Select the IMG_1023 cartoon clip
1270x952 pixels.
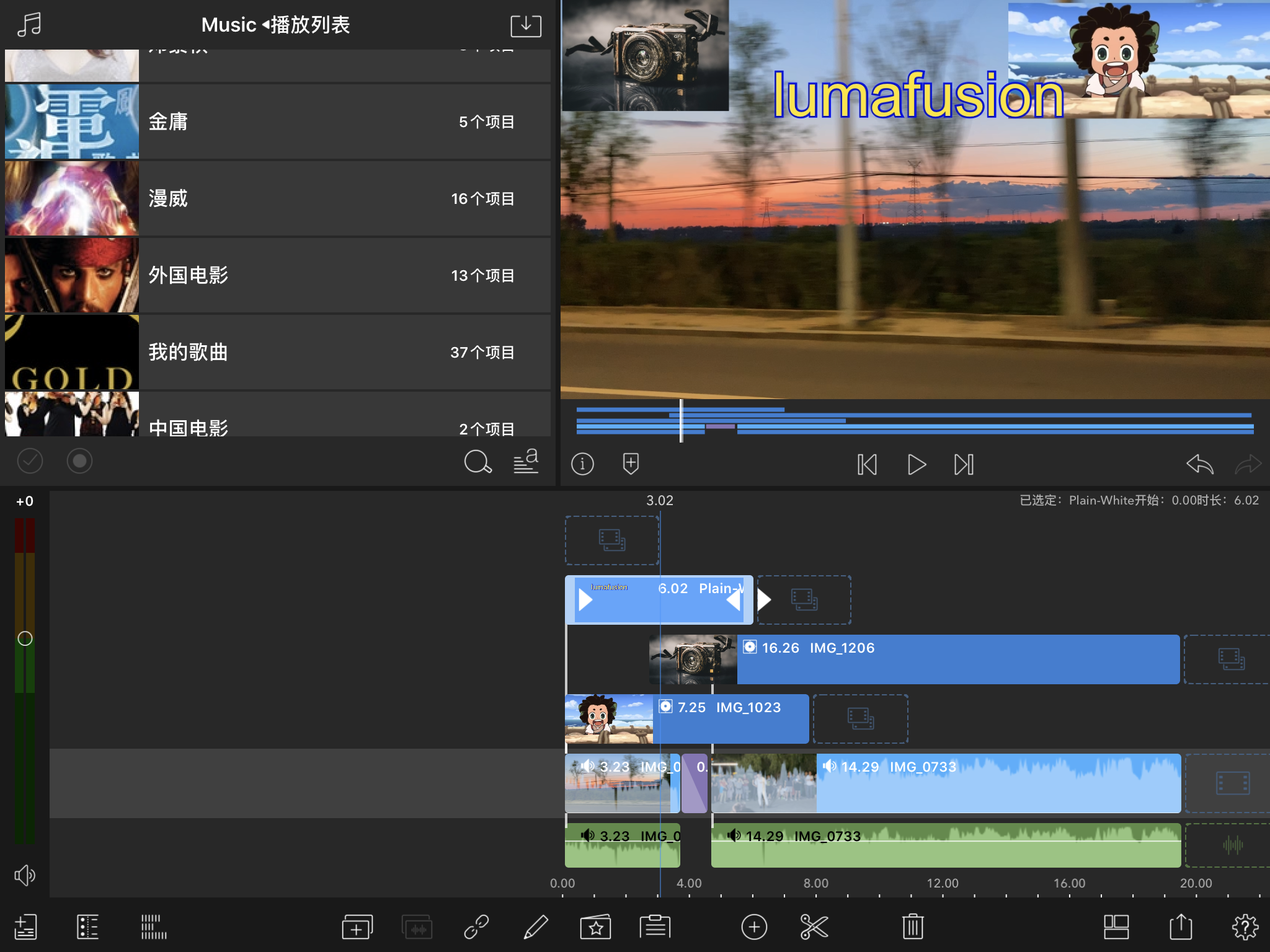pos(687,719)
